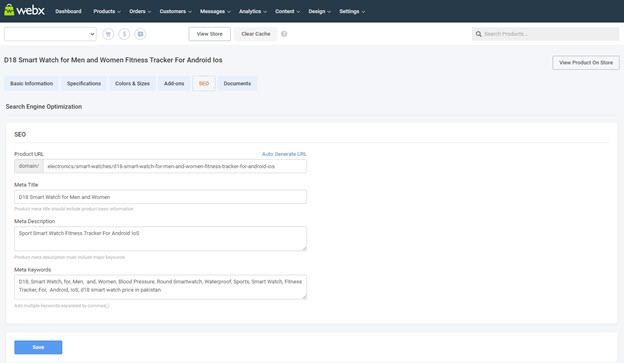Switch to the Colors & Sizes tab
Image resolution: width=624 pixels, height=363 pixels.
(133, 84)
